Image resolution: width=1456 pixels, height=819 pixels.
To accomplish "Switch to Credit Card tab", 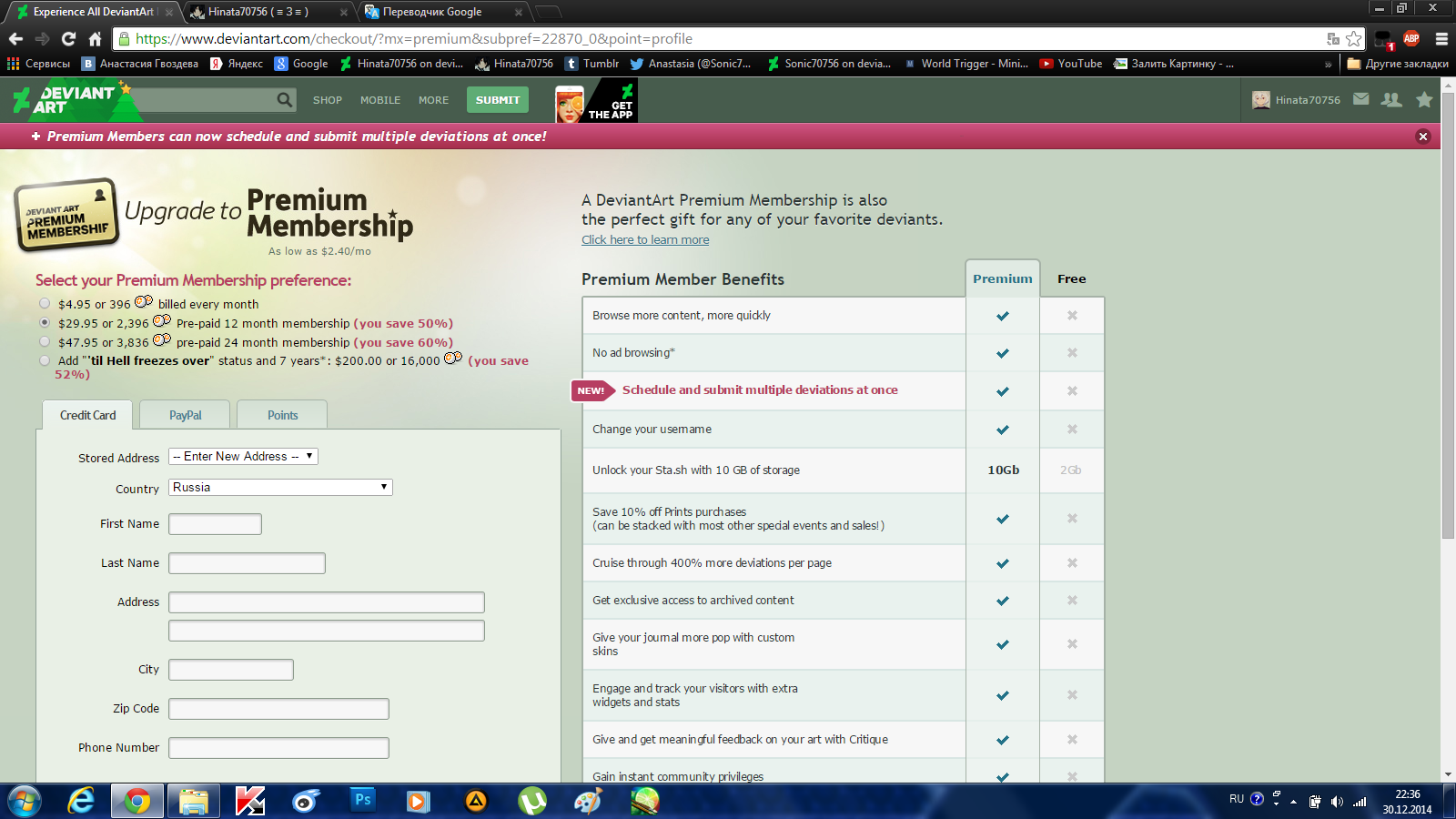I will point(87,415).
